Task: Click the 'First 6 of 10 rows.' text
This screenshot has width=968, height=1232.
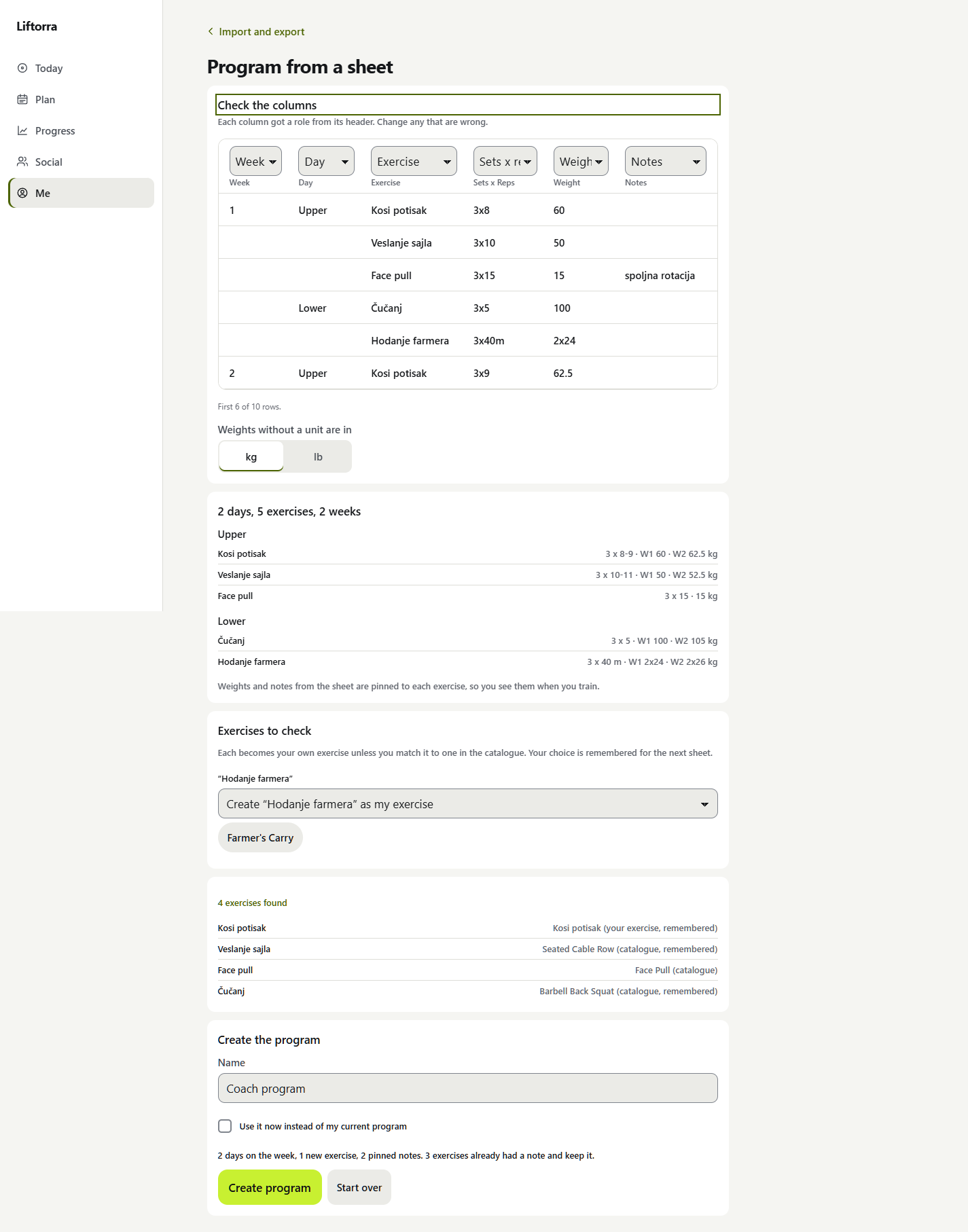Action: 249,407
